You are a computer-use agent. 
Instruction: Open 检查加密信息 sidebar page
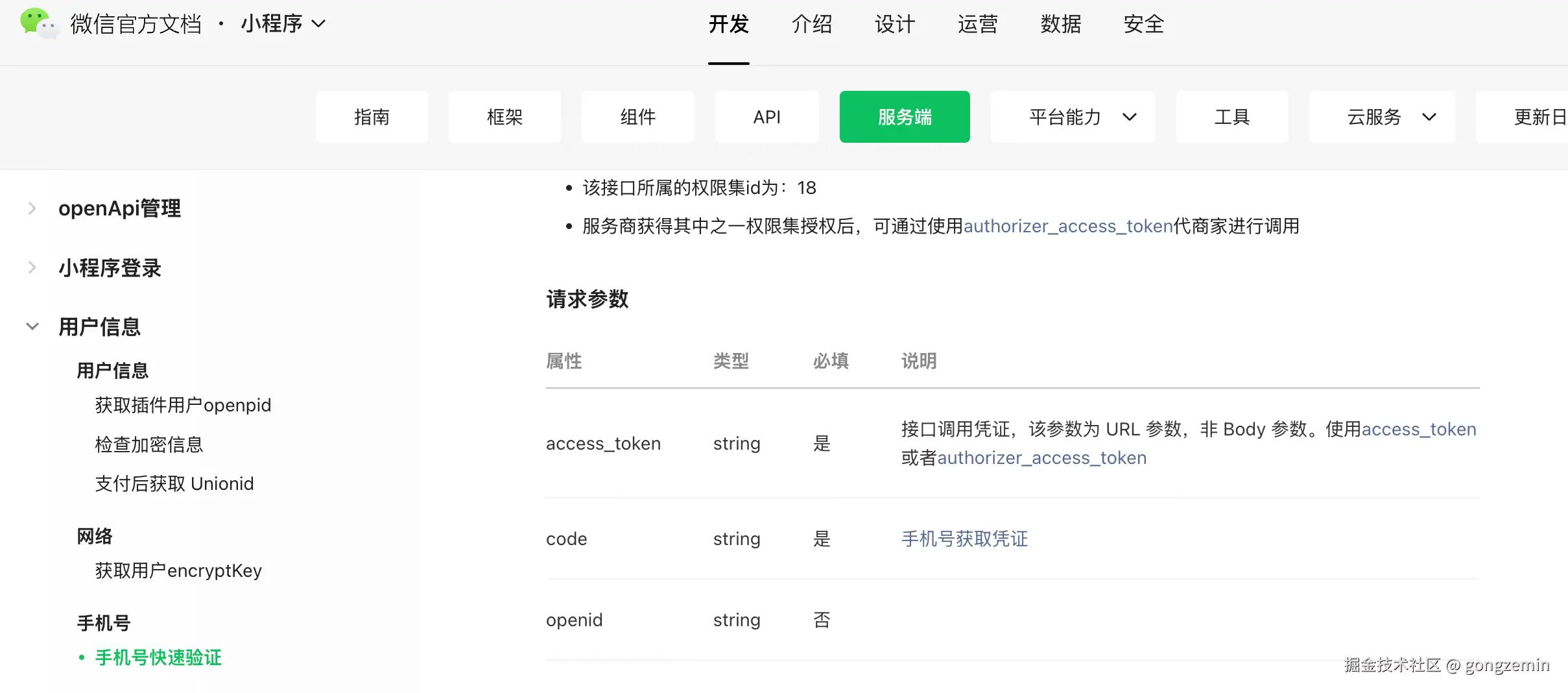pos(149,444)
